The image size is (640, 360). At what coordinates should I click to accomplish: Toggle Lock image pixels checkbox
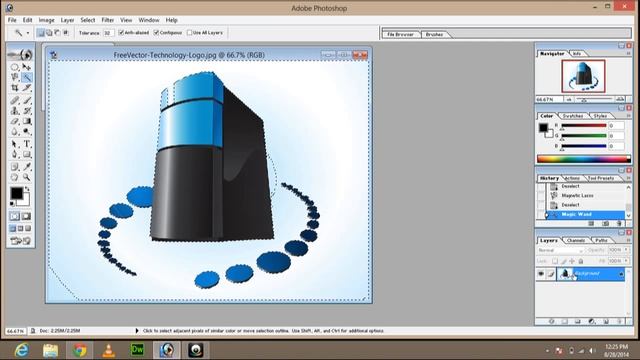(x=564, y=261)
